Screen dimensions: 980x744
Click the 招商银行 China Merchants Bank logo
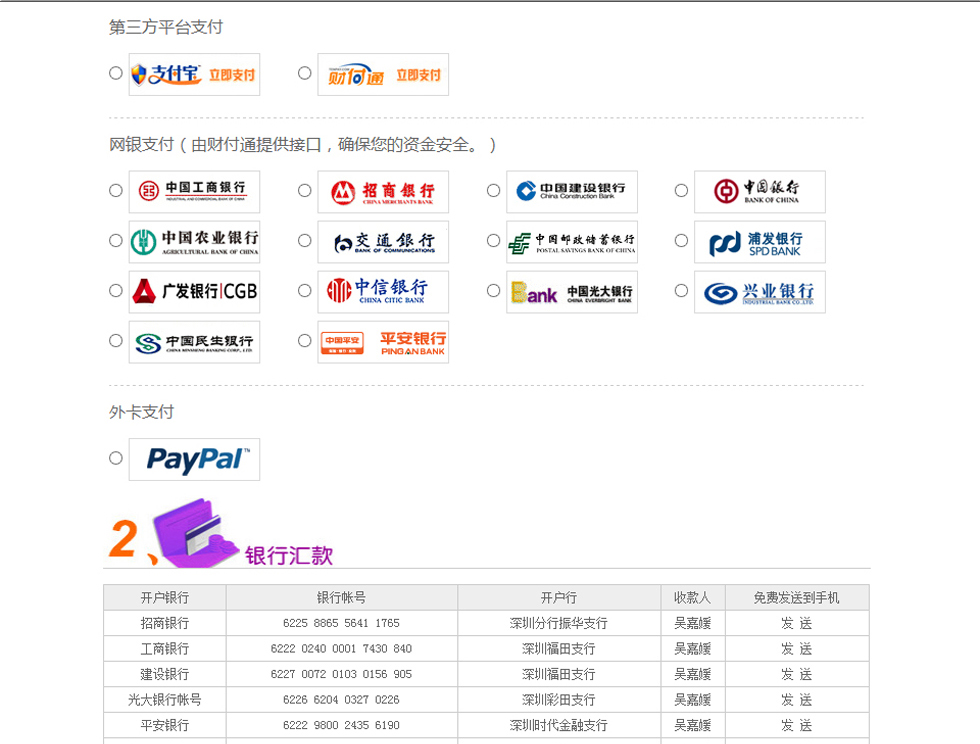click(383, 192)
